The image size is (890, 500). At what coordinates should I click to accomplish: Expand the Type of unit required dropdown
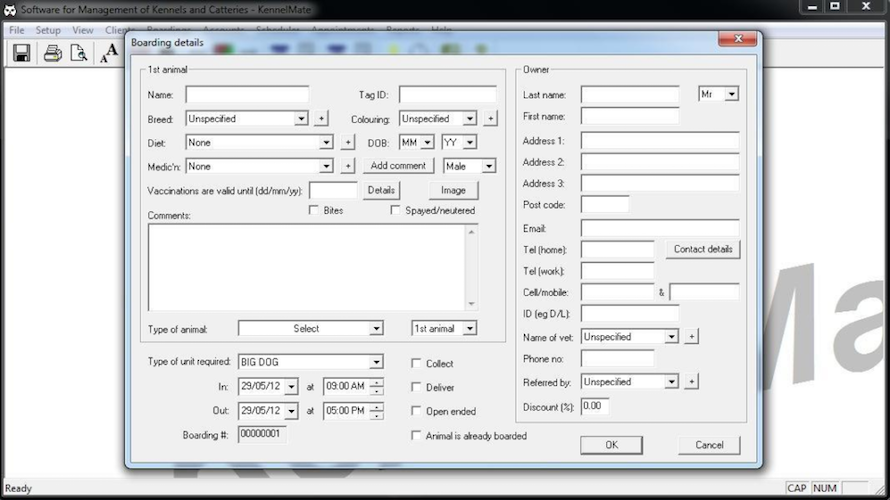point(376,362)
